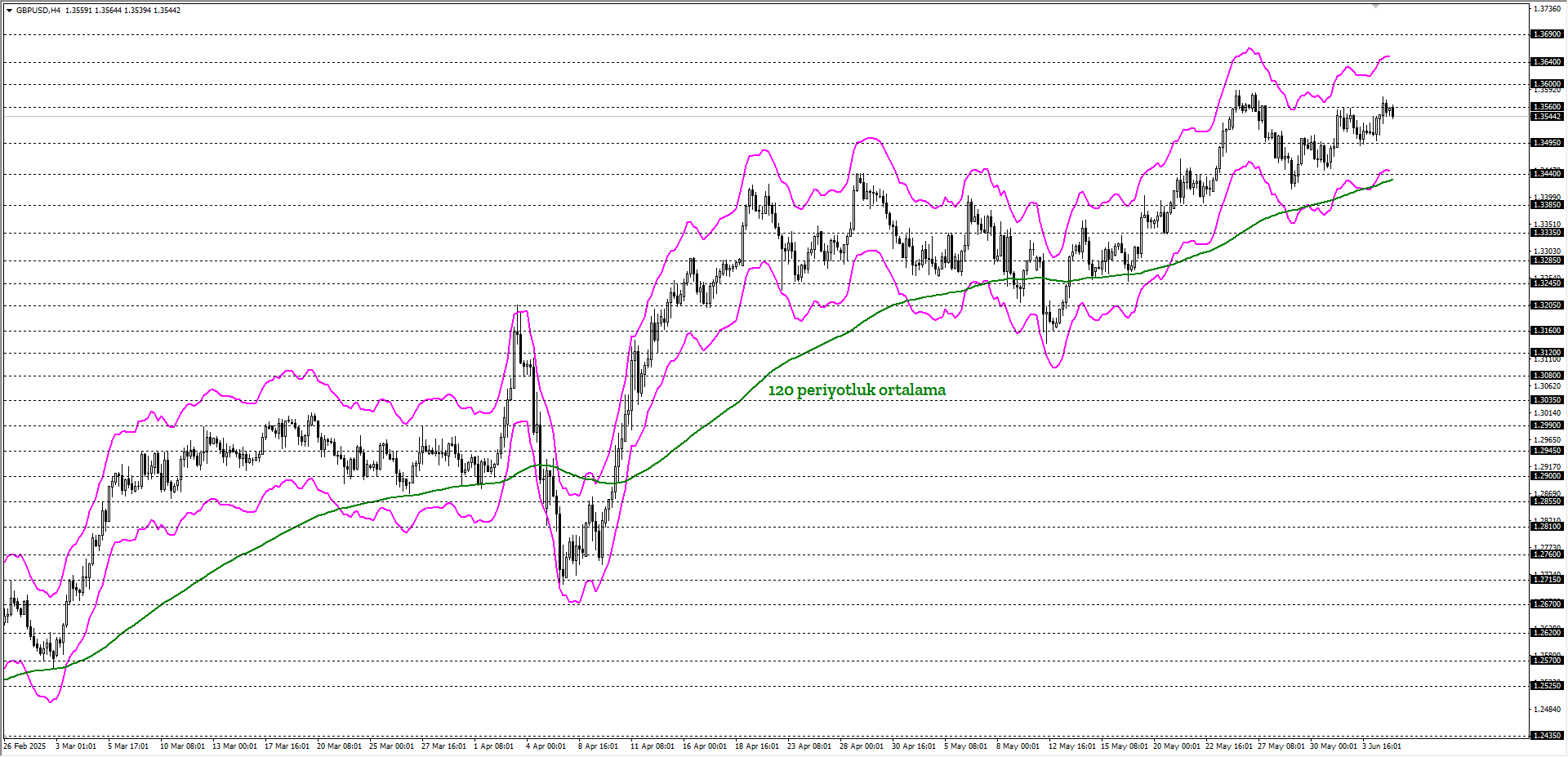Click the 1.37360 price scale value
This screenshot has height=757, width=1568.
[x=1548, y=9]
